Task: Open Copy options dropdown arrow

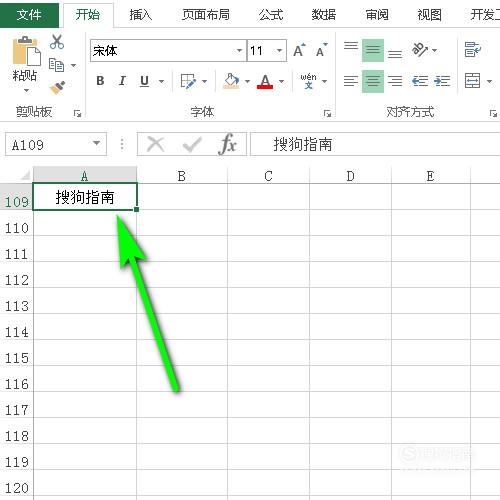Action: point(73,65)
